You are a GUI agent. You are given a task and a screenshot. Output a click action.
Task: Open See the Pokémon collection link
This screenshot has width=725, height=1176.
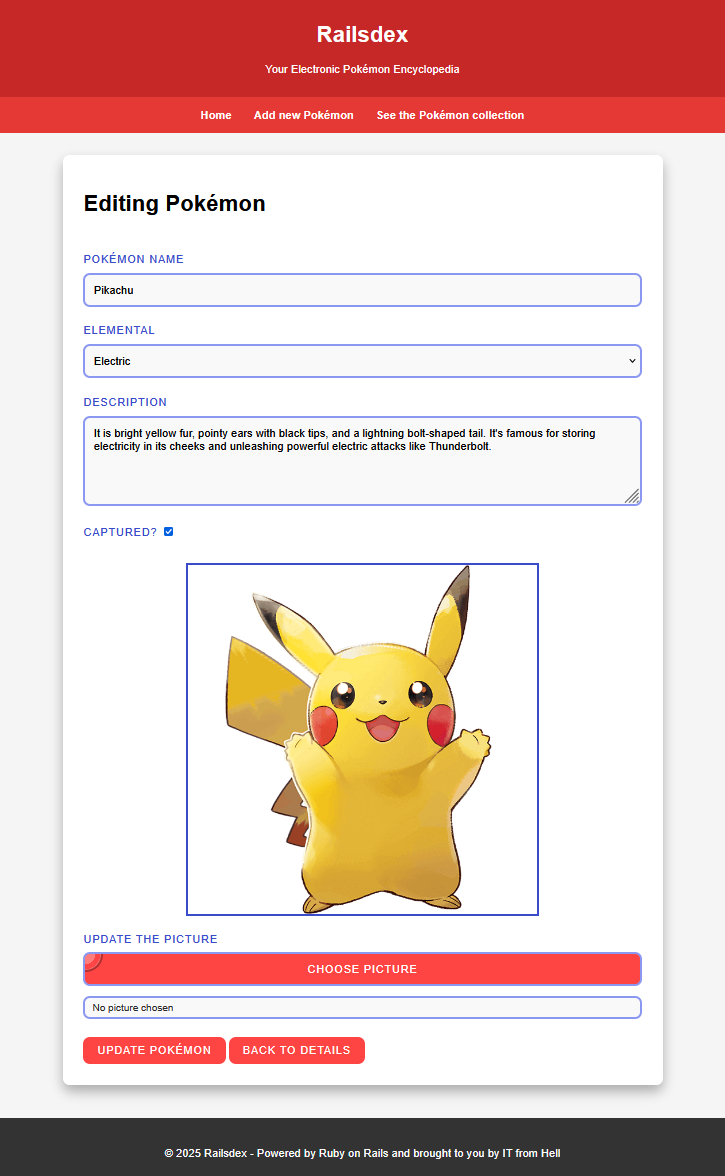tap(450, 115)
